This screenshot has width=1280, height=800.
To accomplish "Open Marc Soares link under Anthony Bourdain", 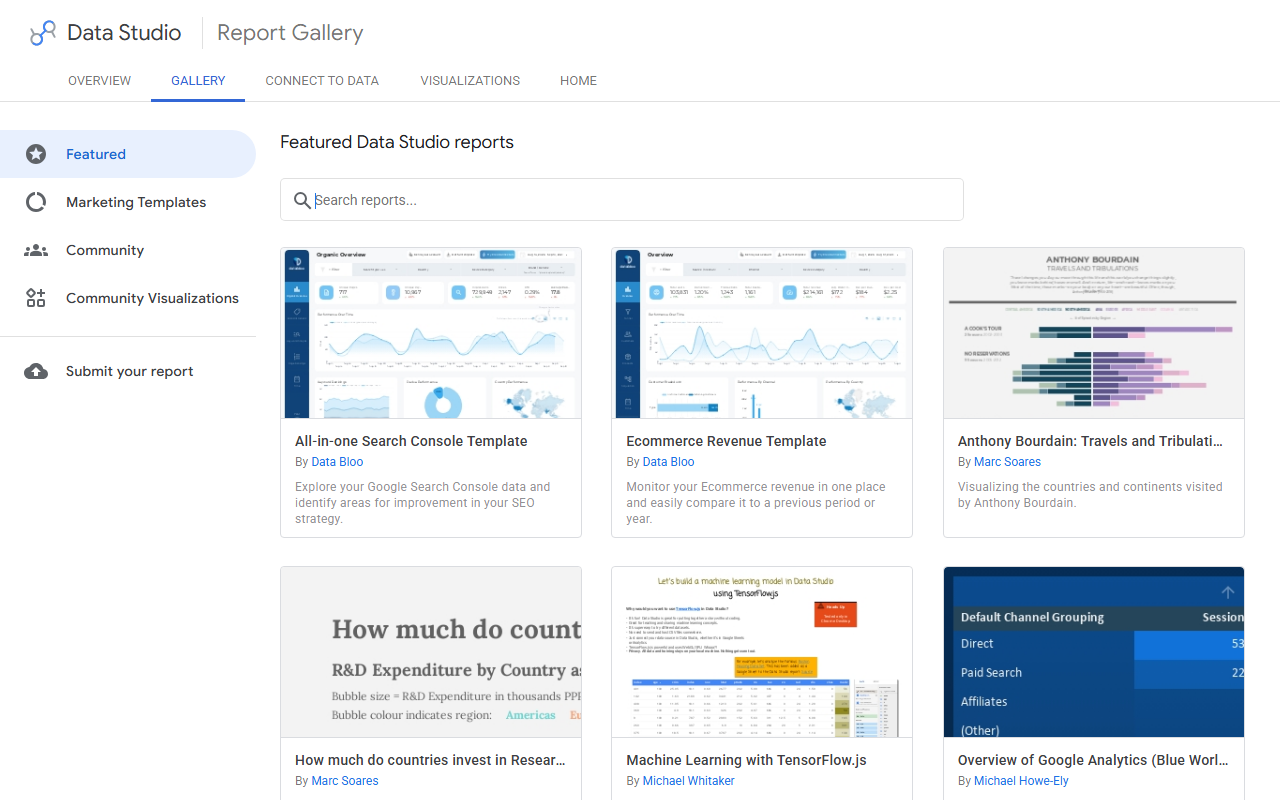I will click(x=1007, y=462).
